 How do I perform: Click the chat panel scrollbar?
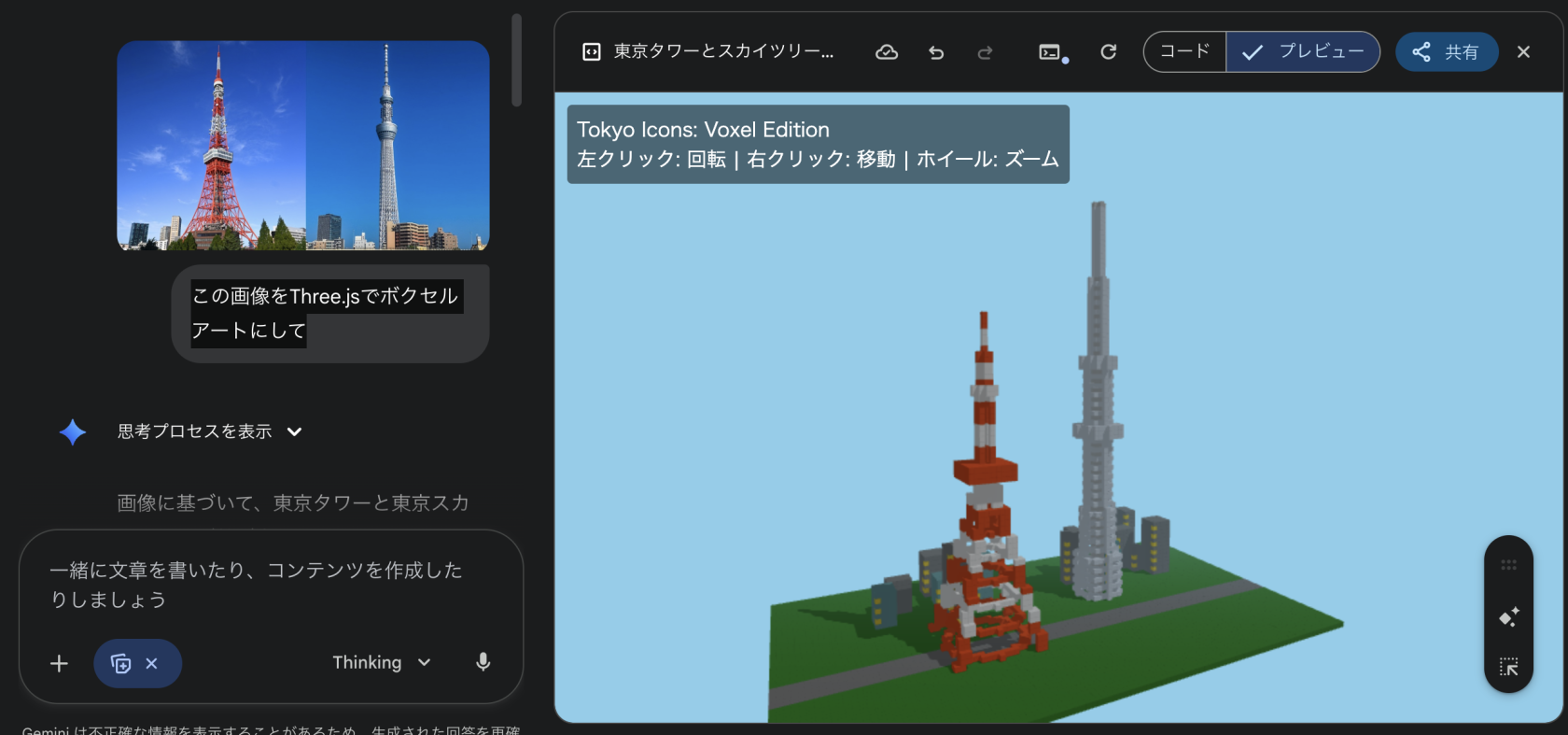[x=516, y=61]
